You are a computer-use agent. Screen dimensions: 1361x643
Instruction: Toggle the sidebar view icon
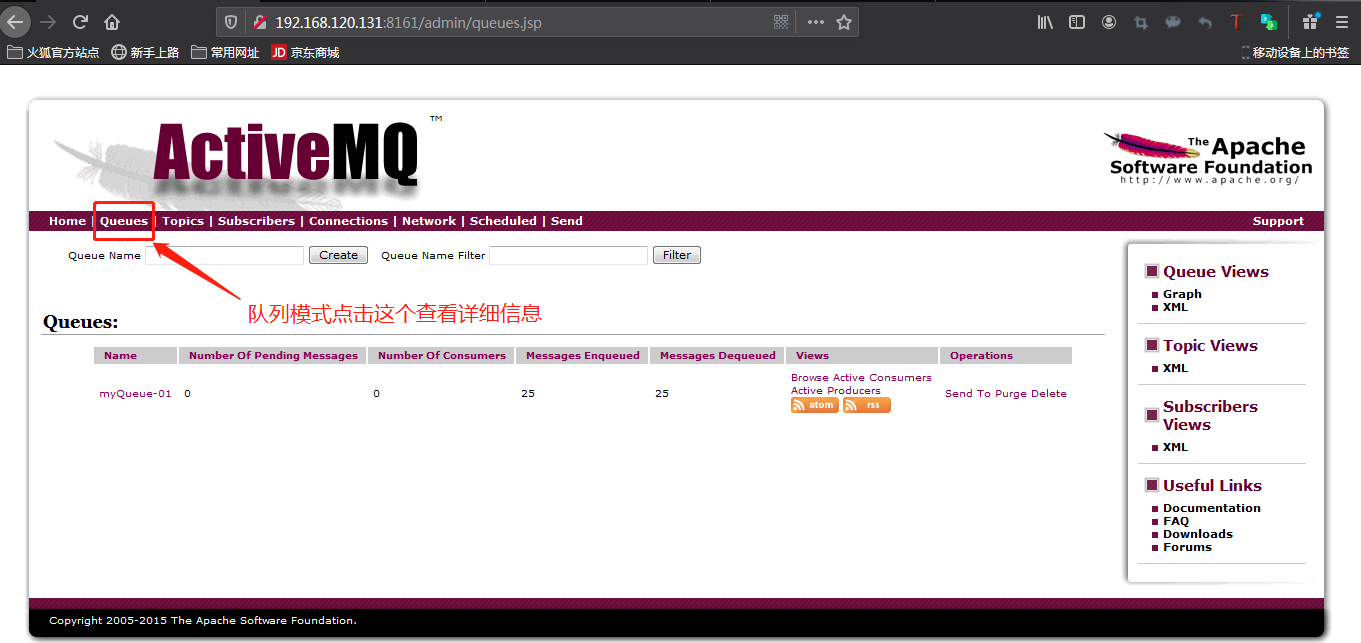pos(1077,22)
